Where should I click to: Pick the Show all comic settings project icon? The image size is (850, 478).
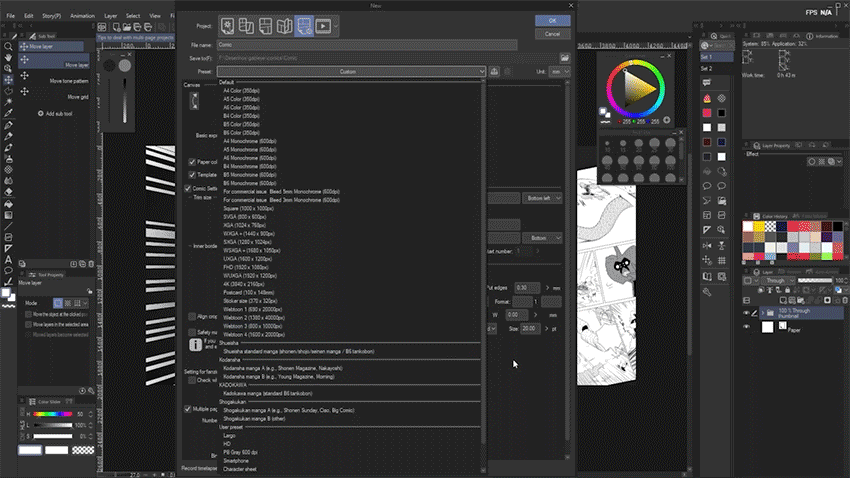tap(304, 25)
